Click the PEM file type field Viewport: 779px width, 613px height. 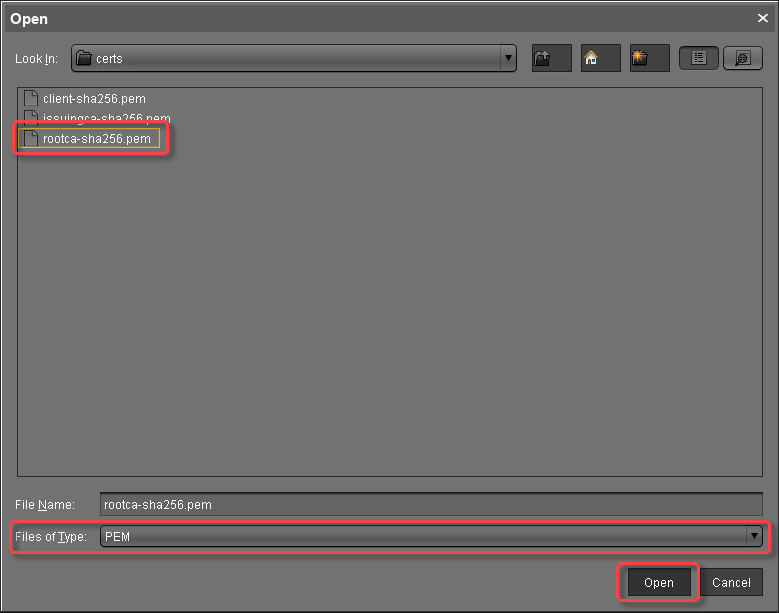point(420,537)
